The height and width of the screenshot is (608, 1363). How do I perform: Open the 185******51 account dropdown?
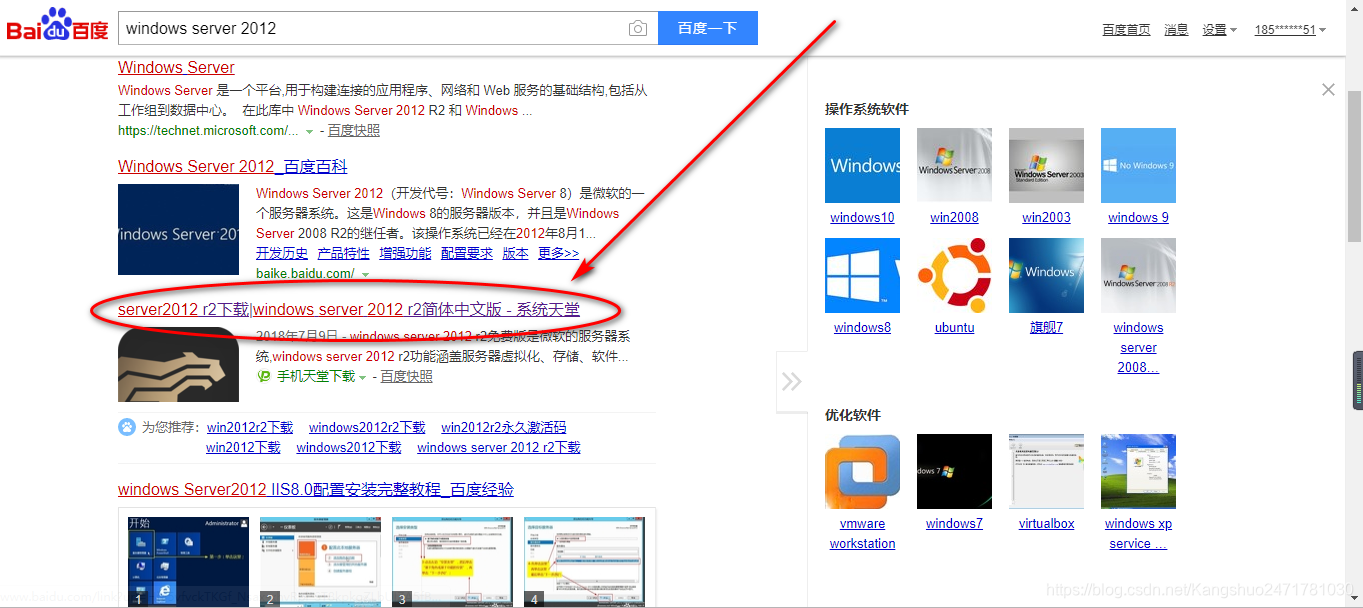[1290, 30]
